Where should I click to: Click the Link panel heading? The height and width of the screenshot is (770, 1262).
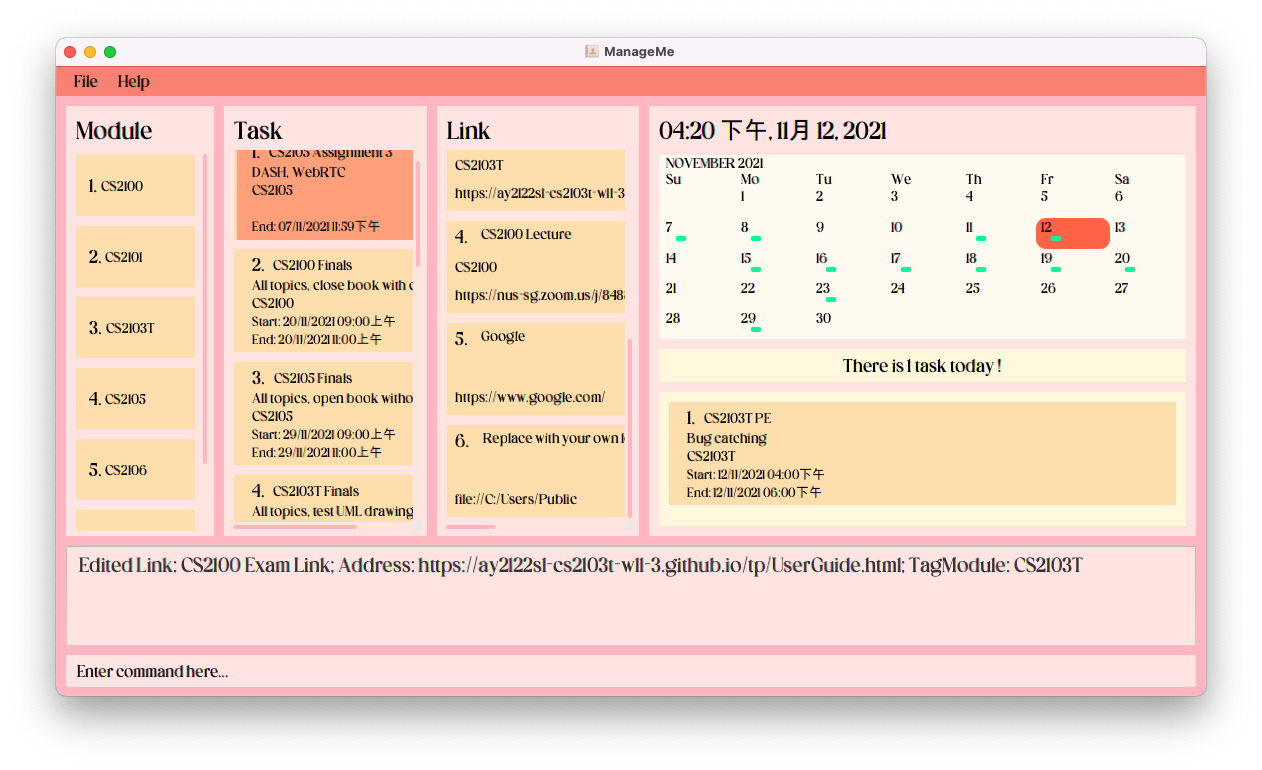point(468,131)
